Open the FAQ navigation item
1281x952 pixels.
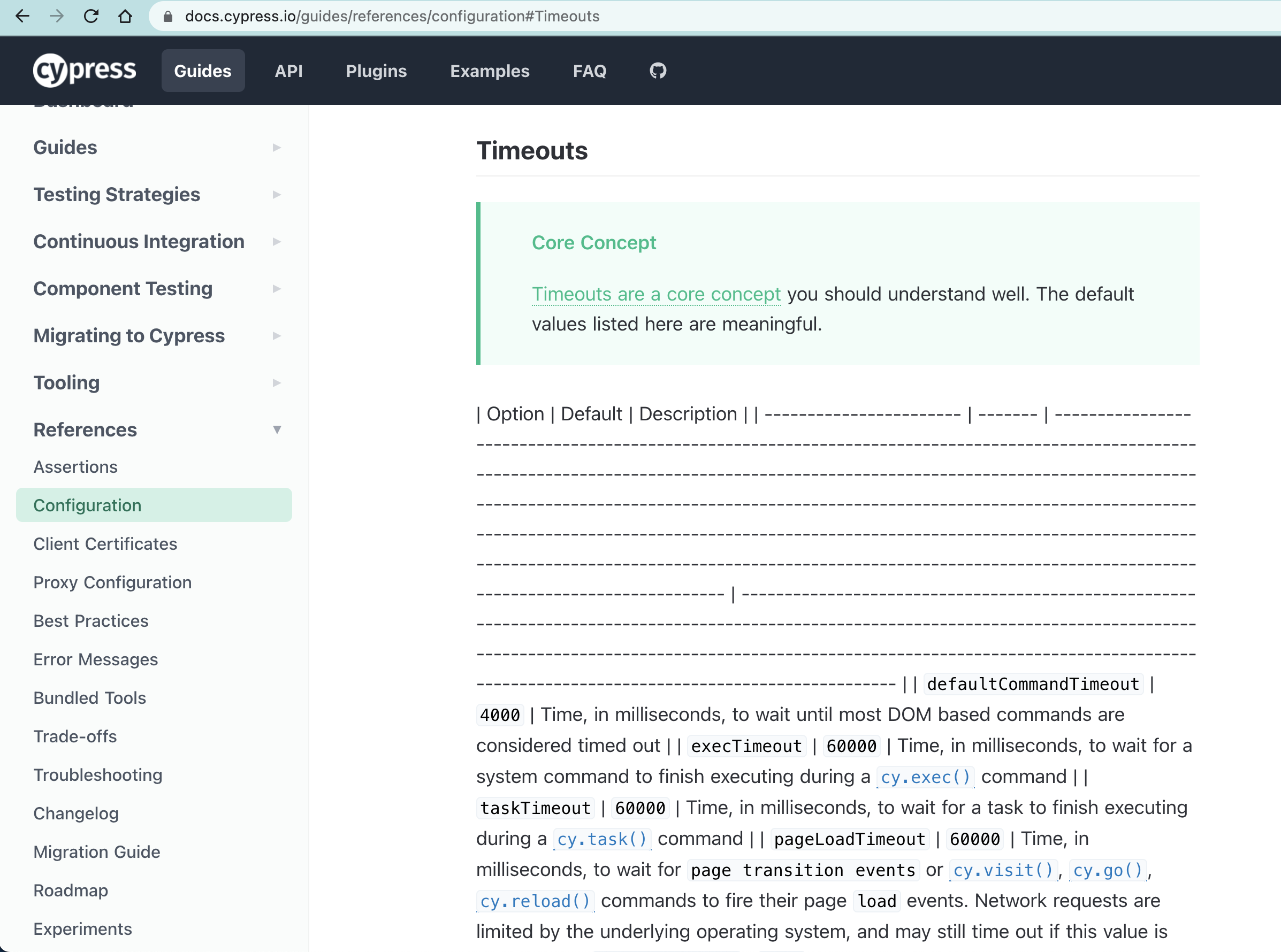pos(589,70)
